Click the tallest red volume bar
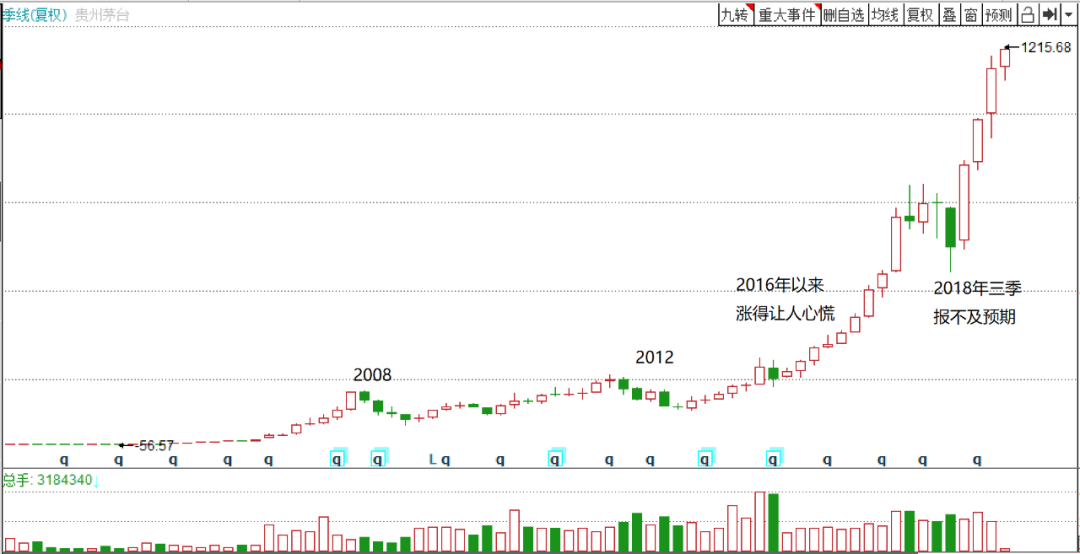This screenshot has height=554, width=1080. (x=760, y=522)
